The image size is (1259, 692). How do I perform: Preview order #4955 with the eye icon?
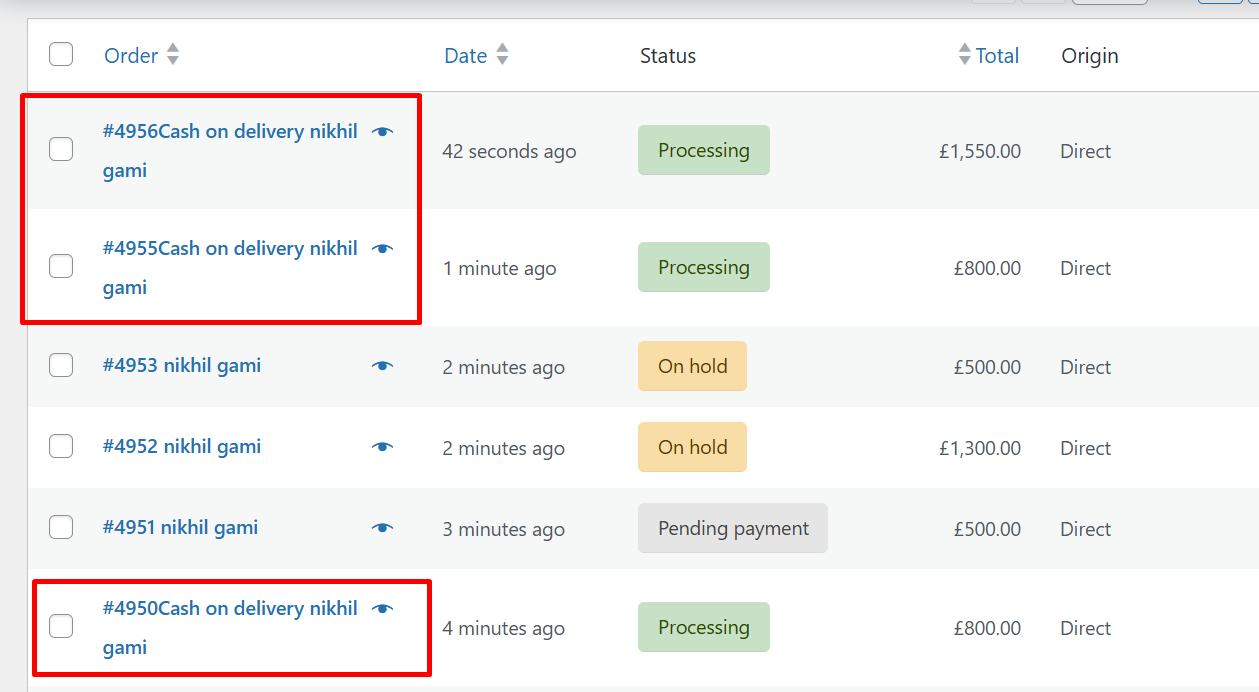click(382, 249)
